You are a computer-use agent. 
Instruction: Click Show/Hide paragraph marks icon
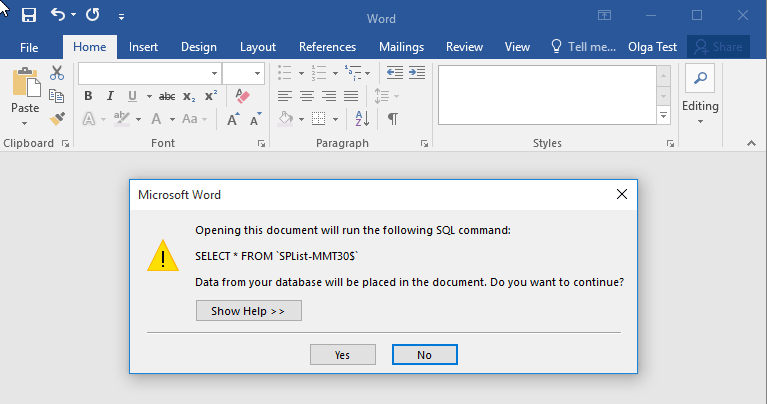393,118
